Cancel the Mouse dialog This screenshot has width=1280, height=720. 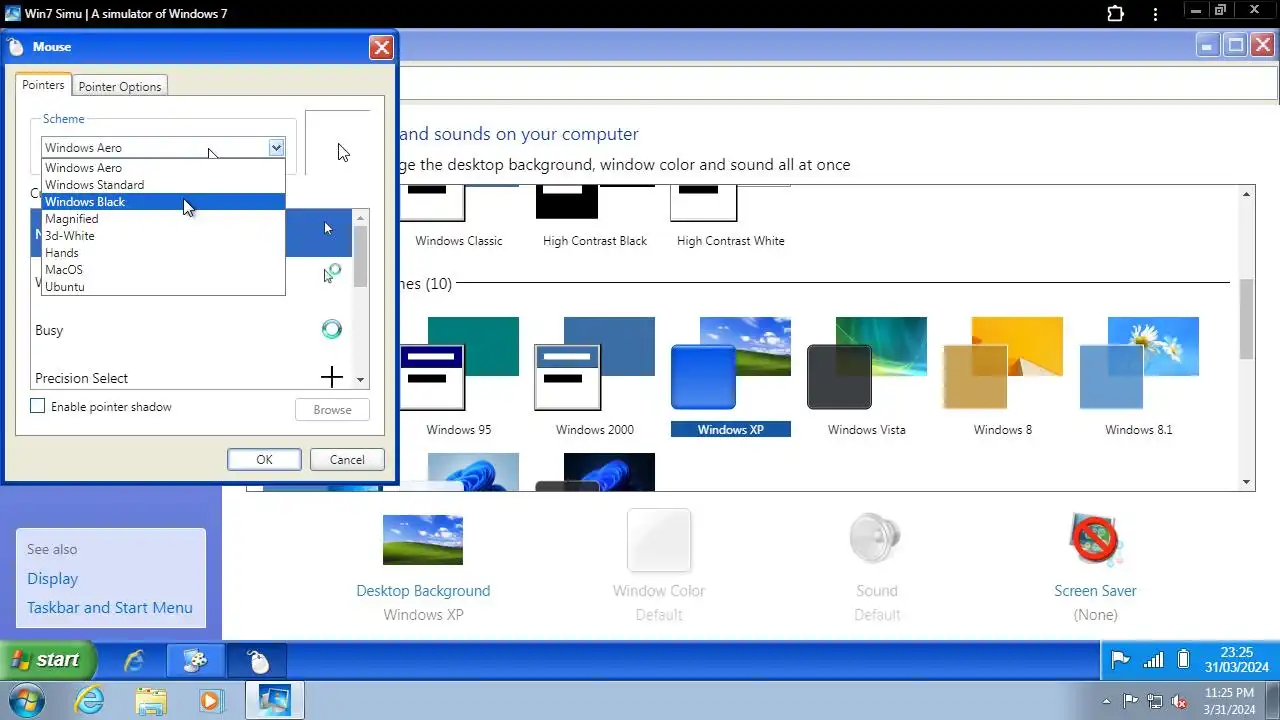tap(347, 460)
